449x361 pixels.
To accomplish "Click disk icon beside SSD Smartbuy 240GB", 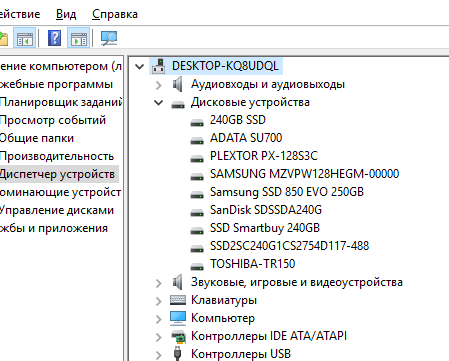I will (x=197, y=231).
